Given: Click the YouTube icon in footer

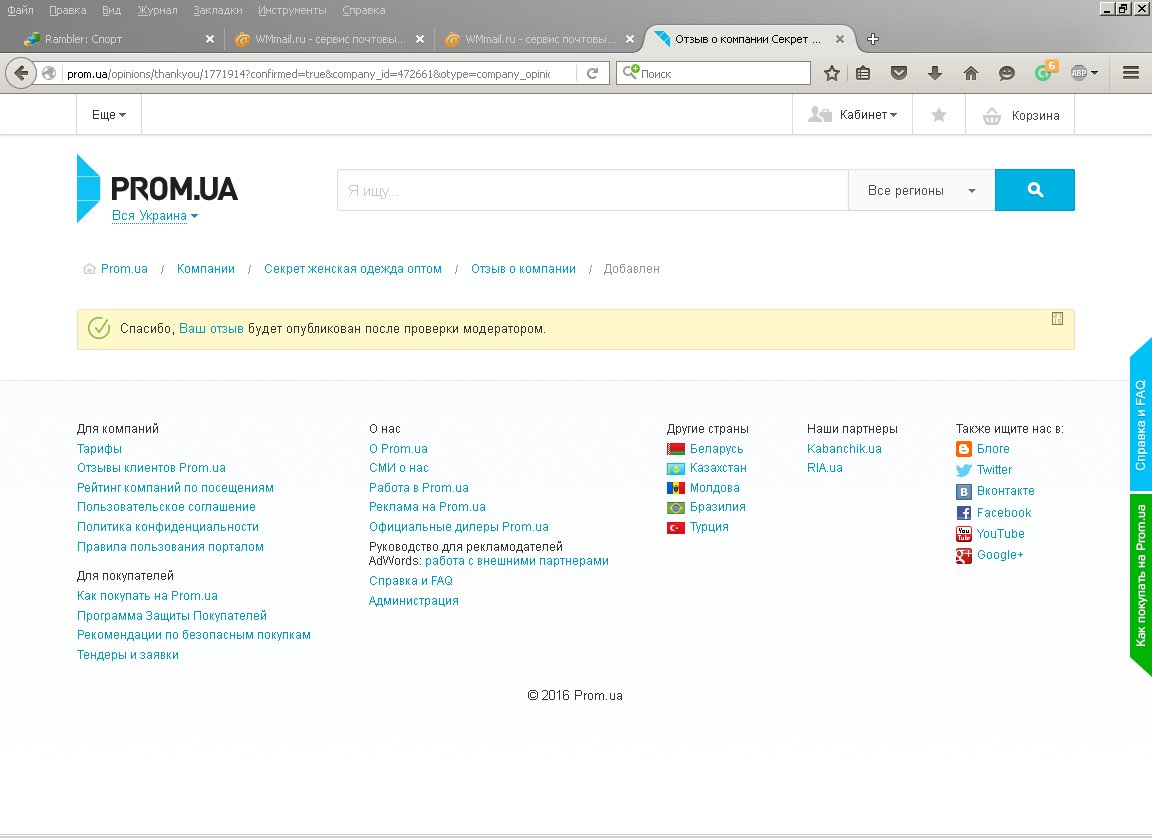Looking at the screenshot, I should point(963,534).
